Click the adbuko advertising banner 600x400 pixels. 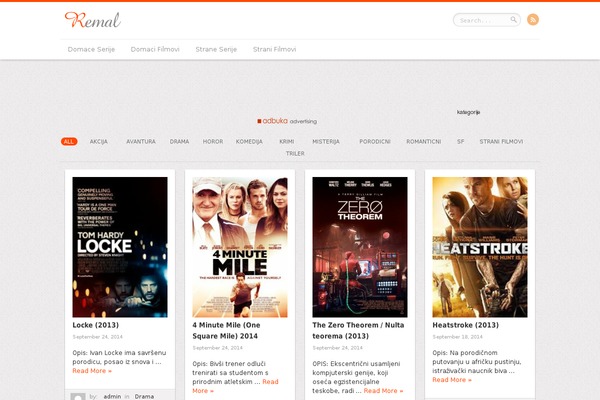click(287, 121)
